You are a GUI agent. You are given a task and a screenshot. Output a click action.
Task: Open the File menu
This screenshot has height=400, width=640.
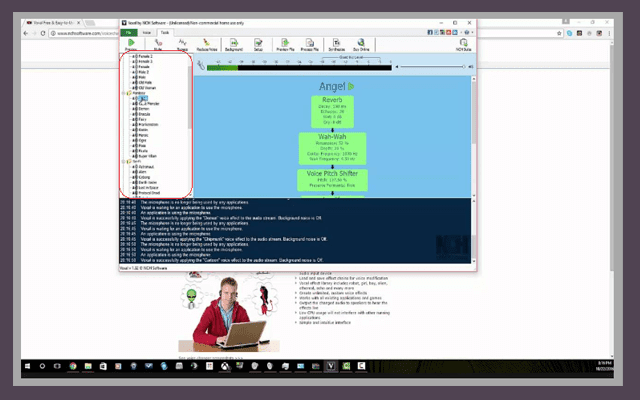[x=129, y=32]
